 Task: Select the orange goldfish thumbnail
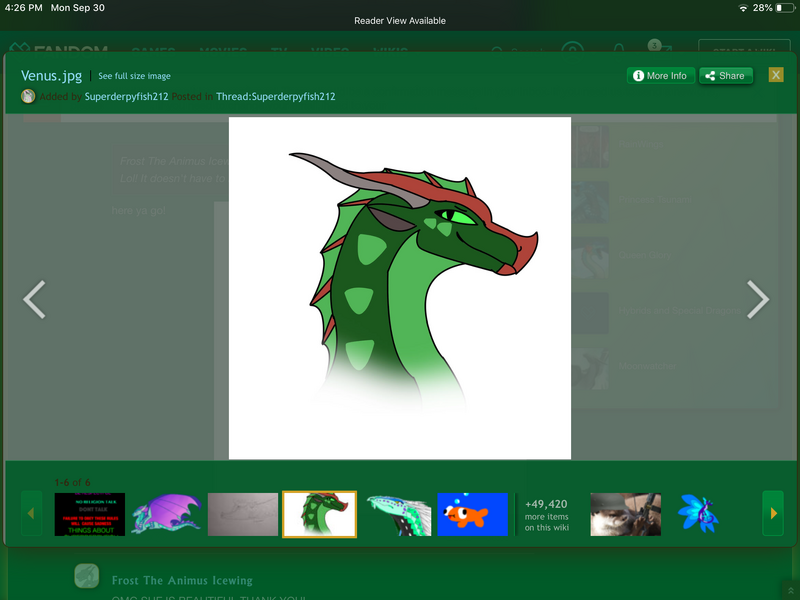472,514
